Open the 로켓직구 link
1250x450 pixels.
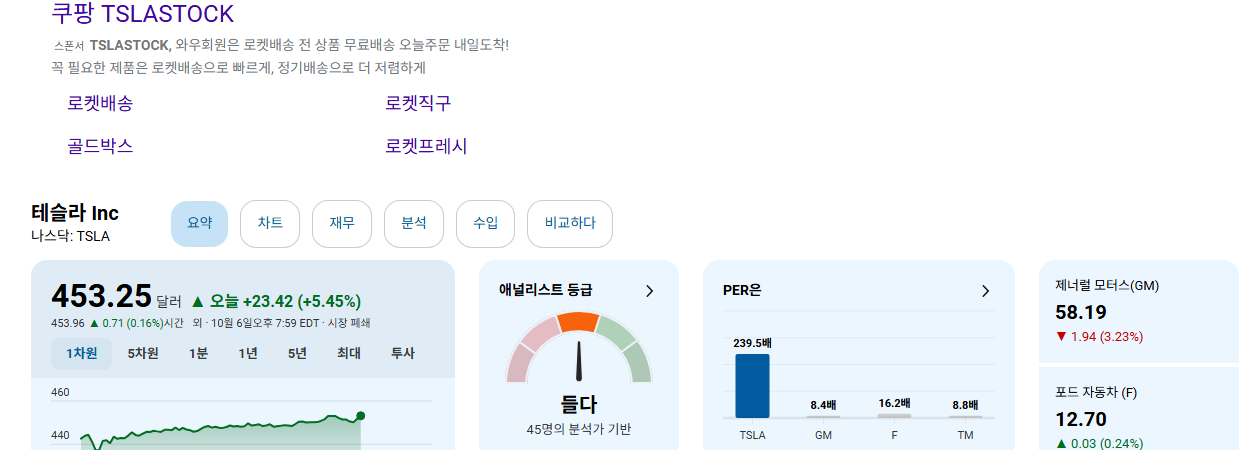pos(418,103)
